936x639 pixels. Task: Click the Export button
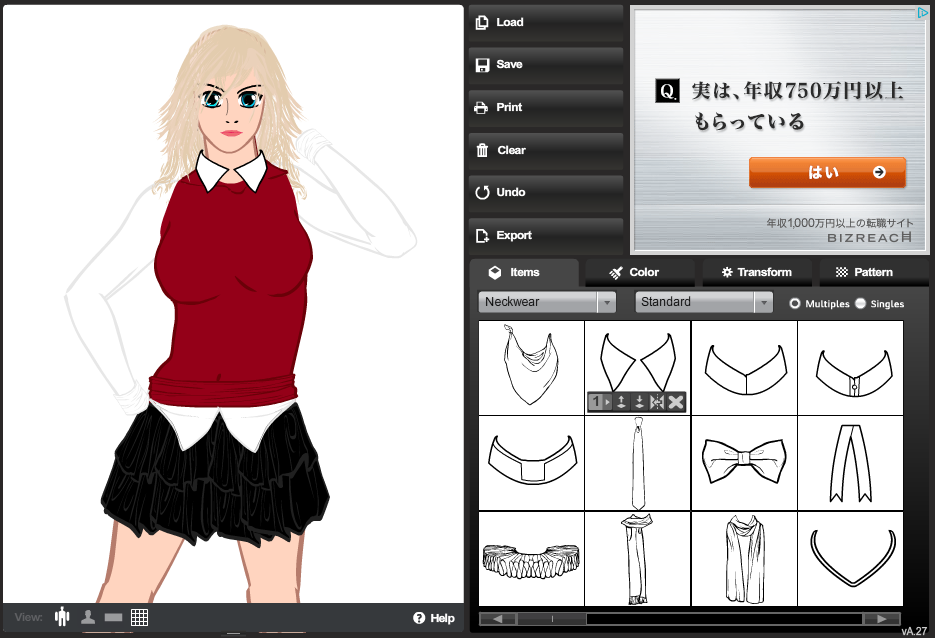(545, 235)
